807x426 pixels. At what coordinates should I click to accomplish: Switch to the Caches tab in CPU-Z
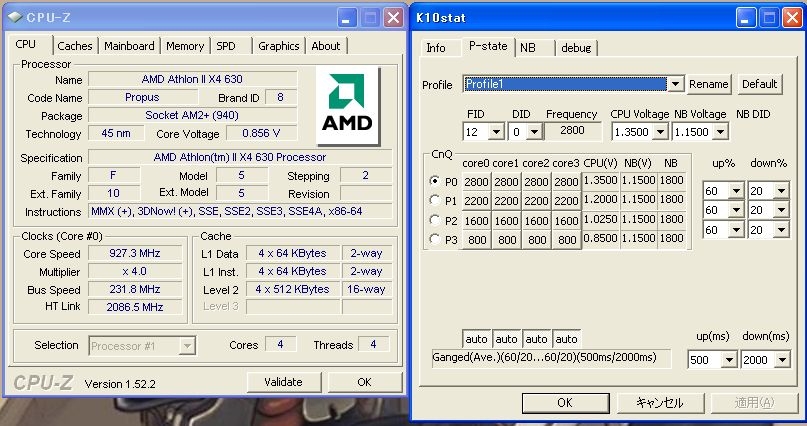[x=75, y=46]
